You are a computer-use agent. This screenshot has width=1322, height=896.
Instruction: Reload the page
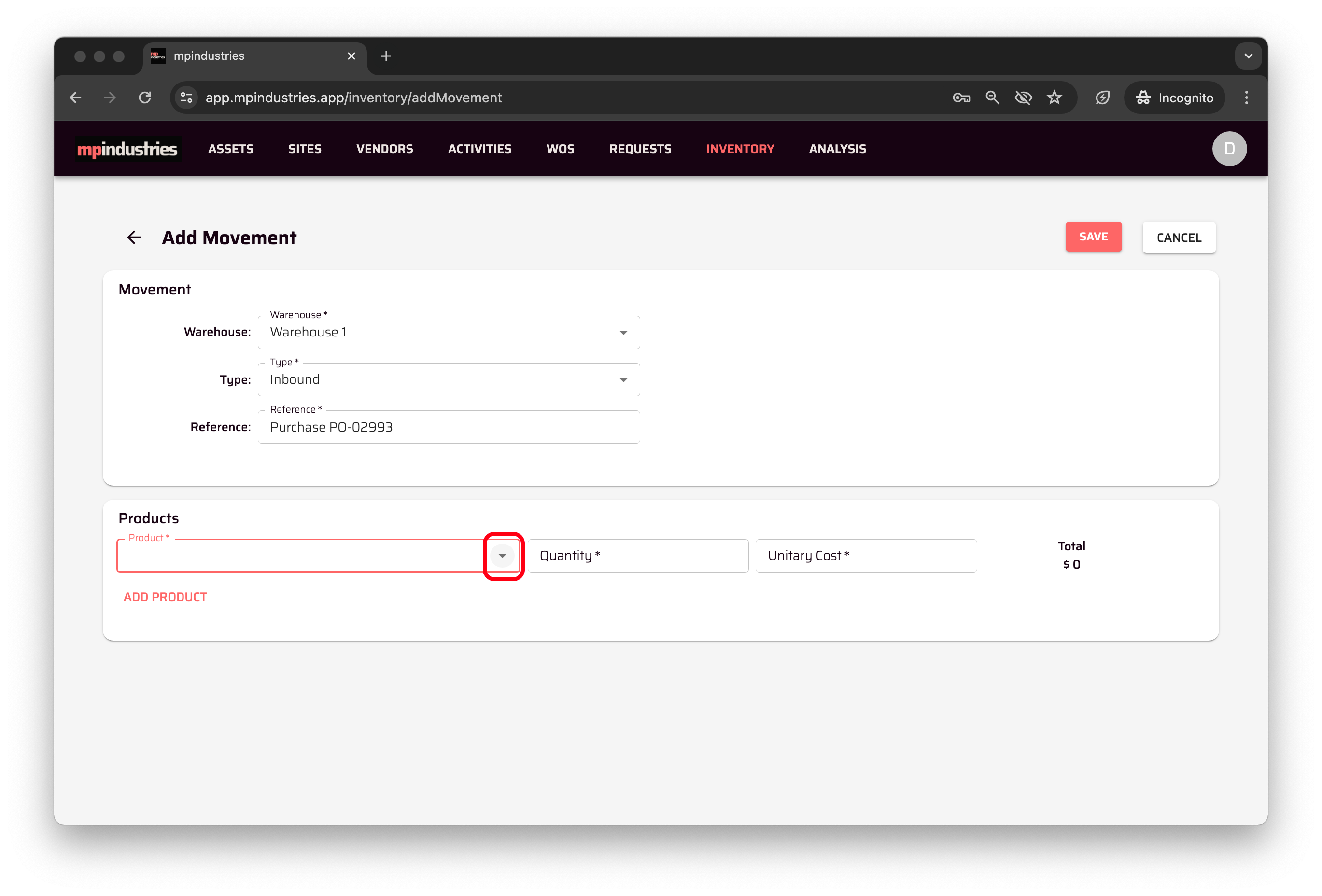point(145,98)
